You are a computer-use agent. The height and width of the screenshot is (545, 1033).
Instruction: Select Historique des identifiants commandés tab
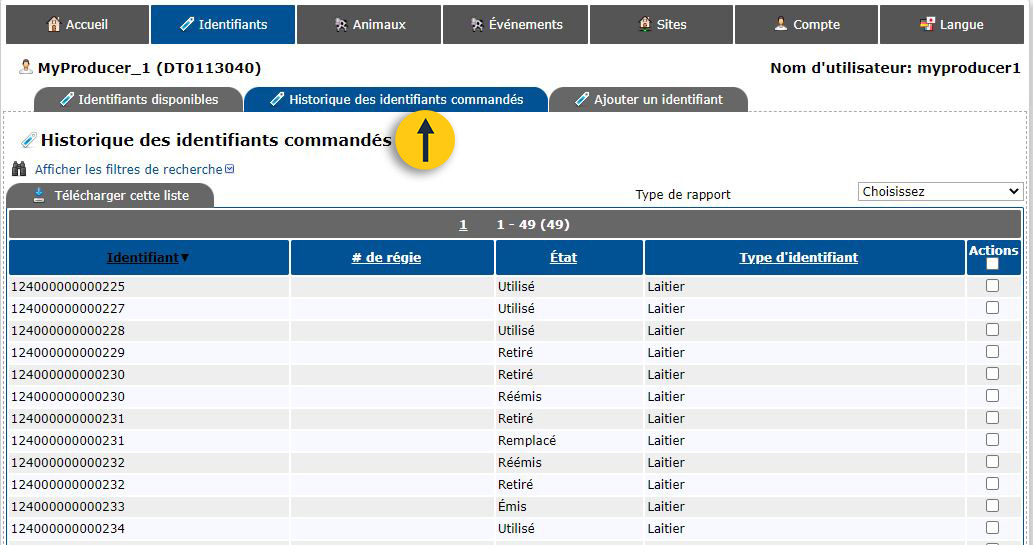(396, 100)
